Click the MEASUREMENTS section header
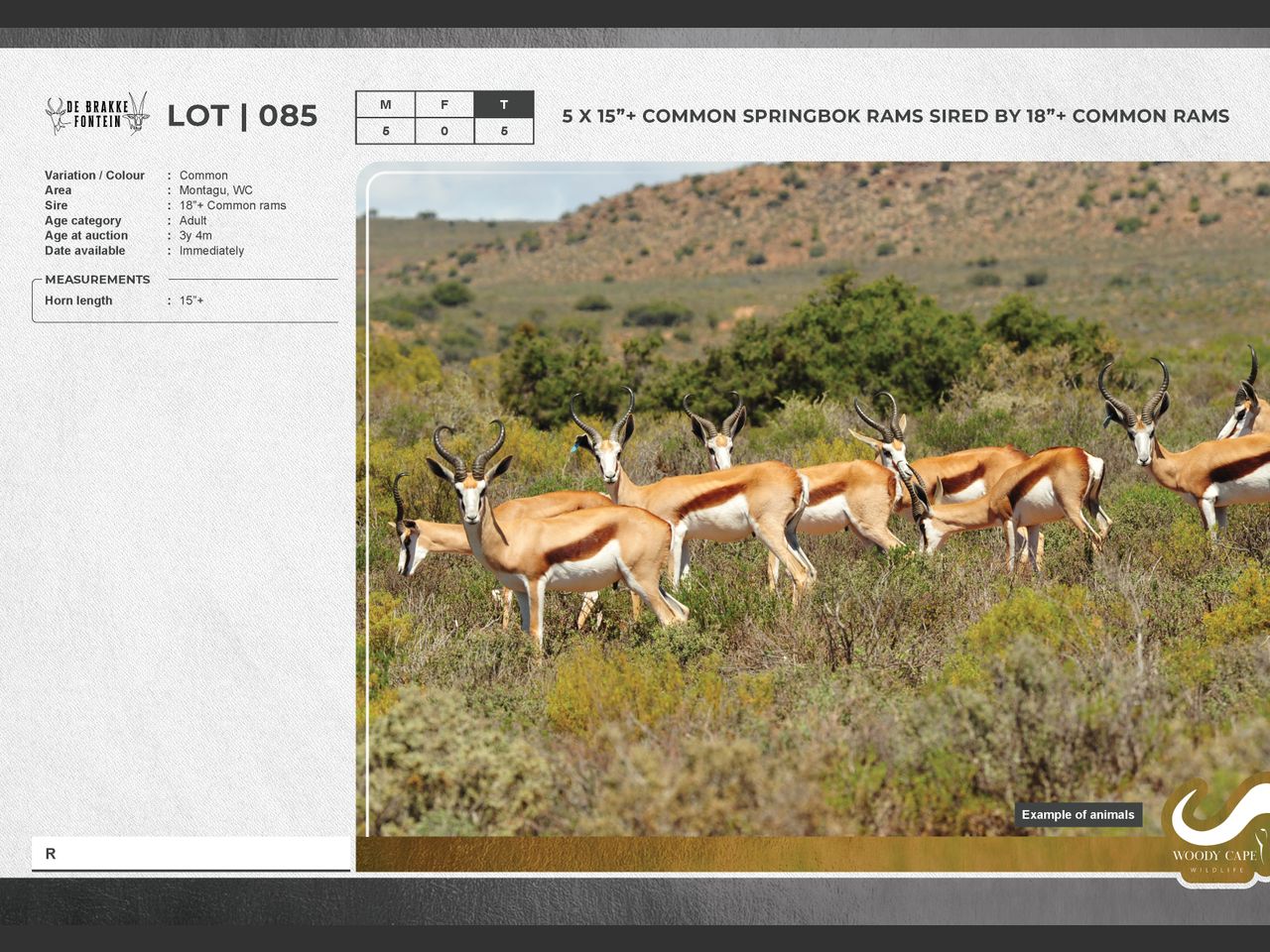This screenshot has height=952, width=1270. (97, 280)
